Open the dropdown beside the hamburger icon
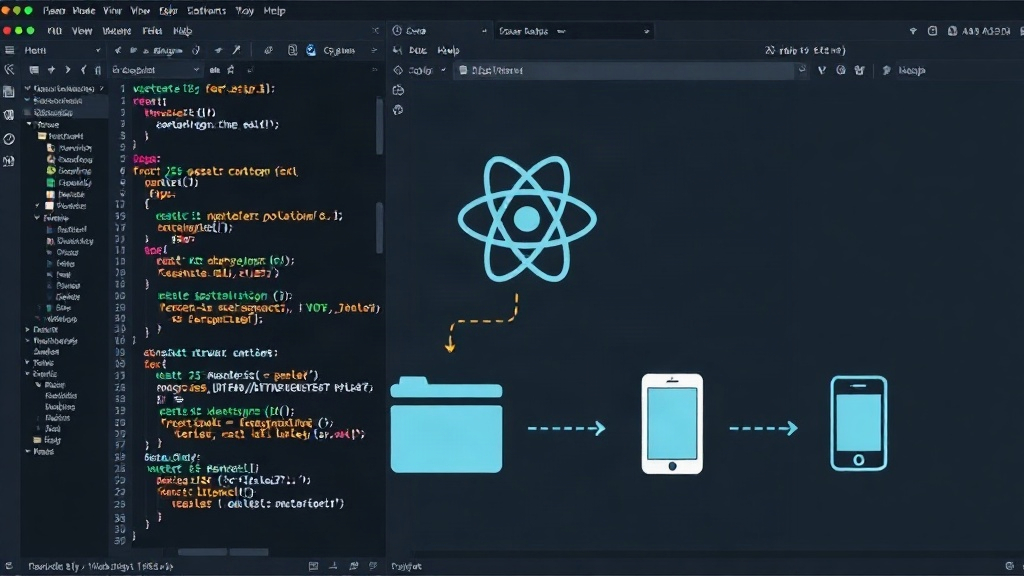This screenshot has height=576, width=1024. pyautogui.click(x=98, y=50)
